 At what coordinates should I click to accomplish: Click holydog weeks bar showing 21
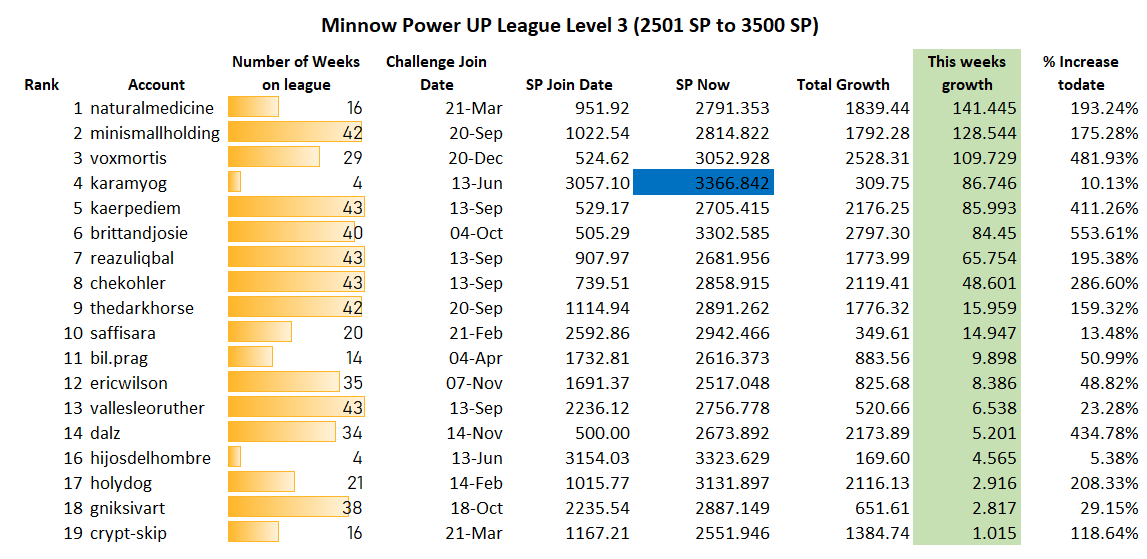(x=261, y=482)
